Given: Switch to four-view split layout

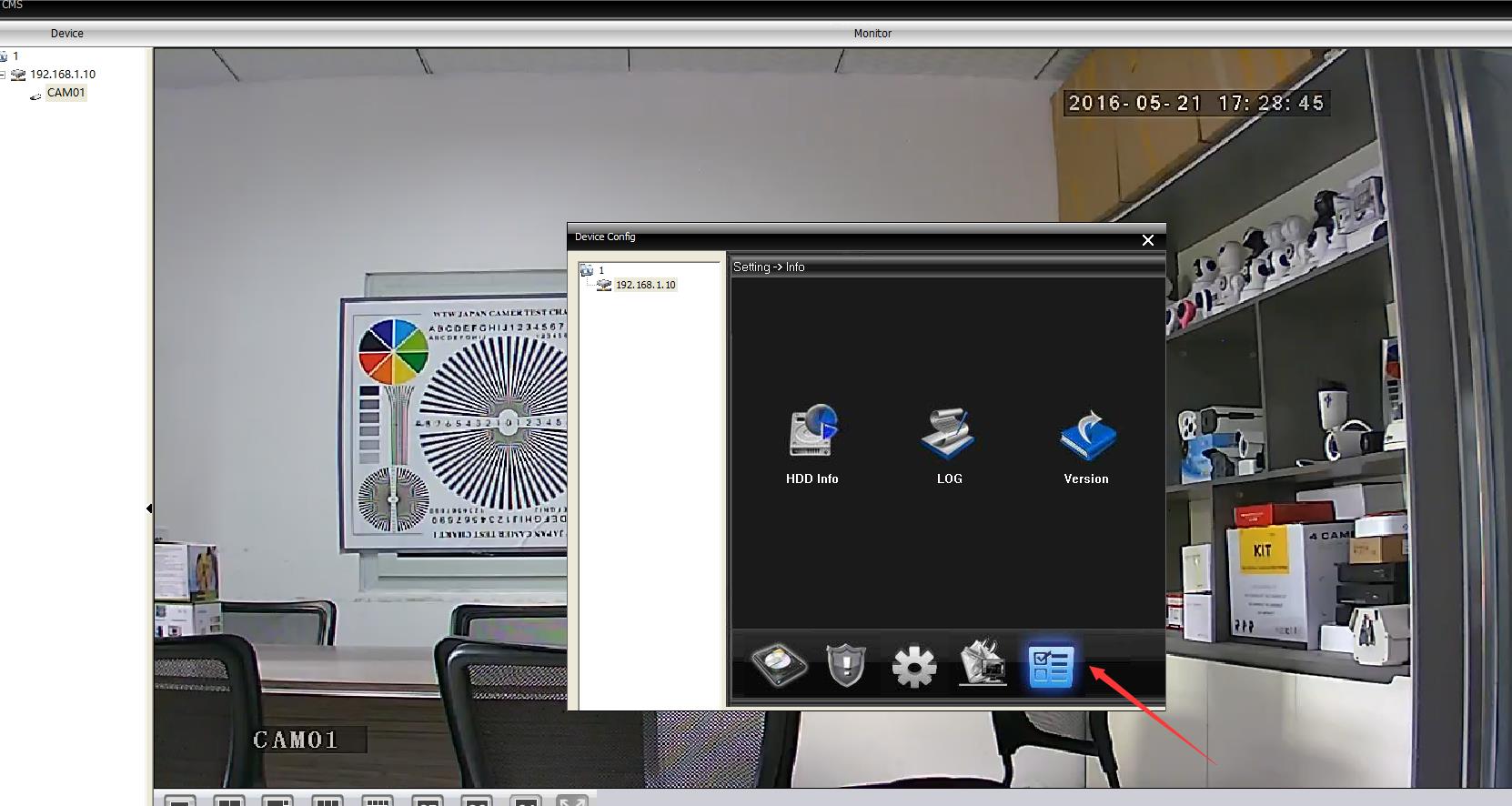Looking at the screenshot, I should point(229,801).
